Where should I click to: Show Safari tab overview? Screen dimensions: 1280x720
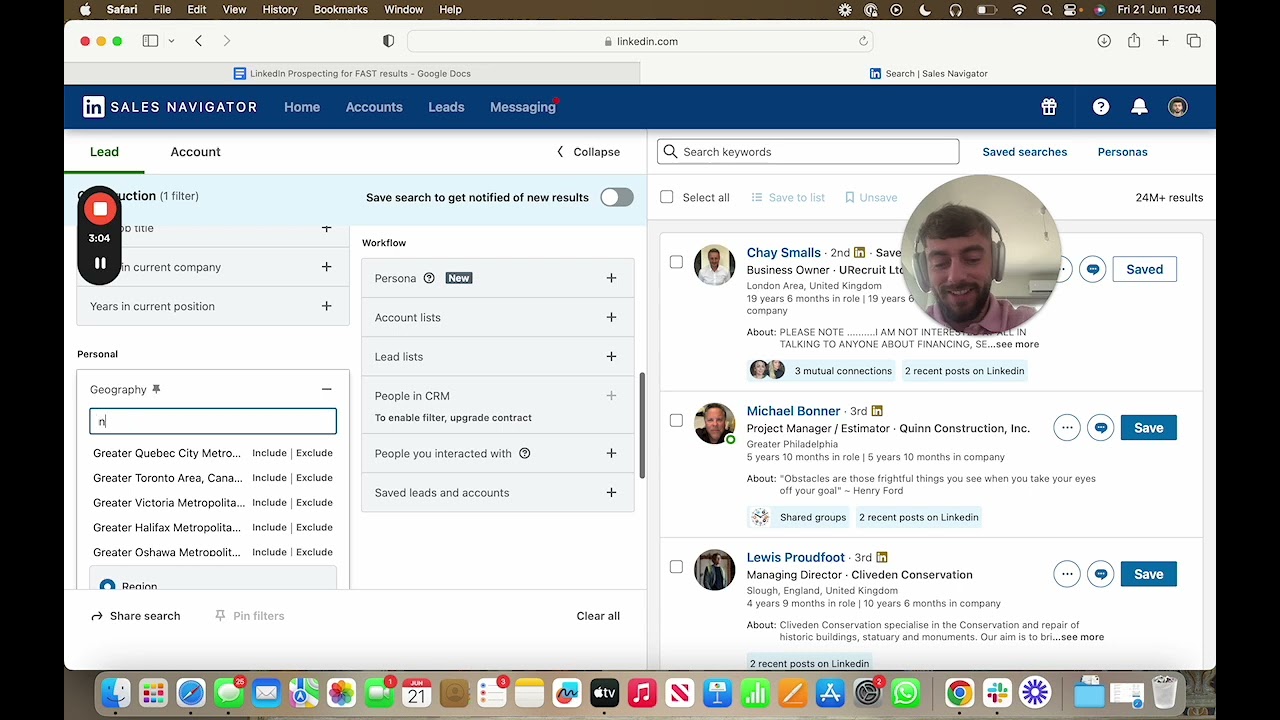point(1194,41)
